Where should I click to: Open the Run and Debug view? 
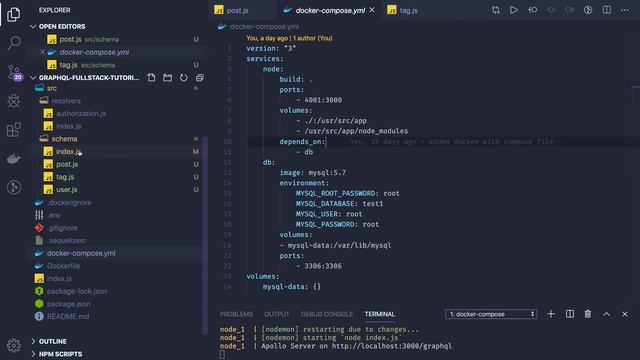[14, 101]
